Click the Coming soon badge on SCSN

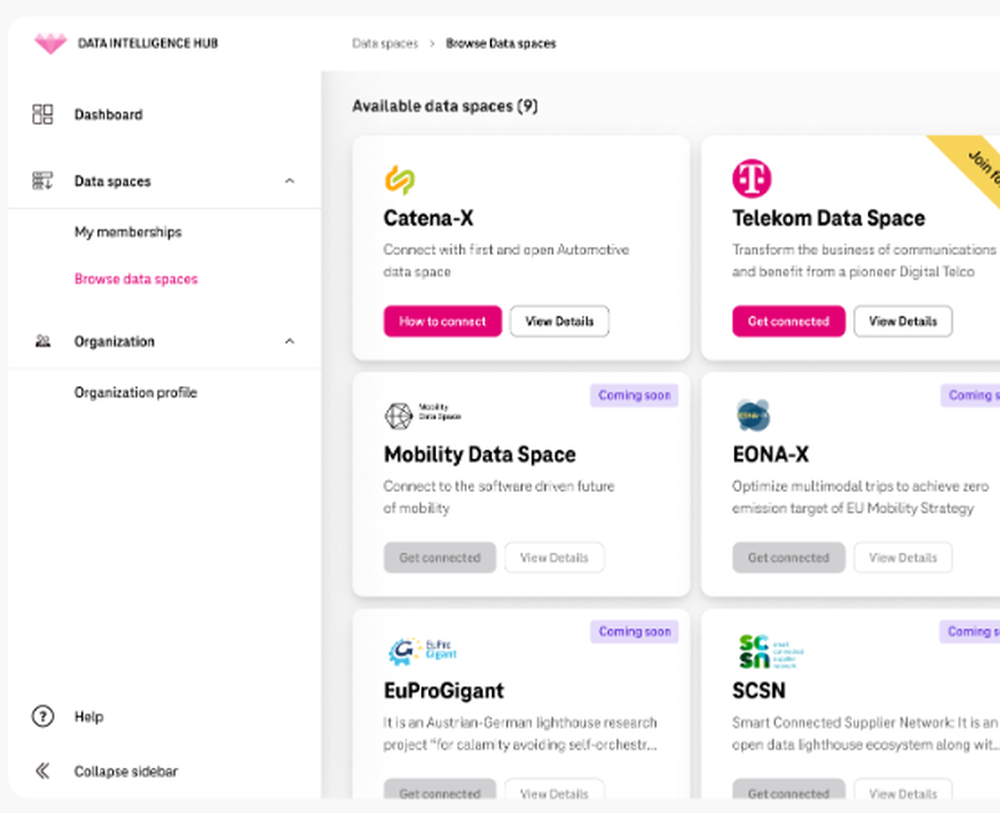click(x=970, y=631)
